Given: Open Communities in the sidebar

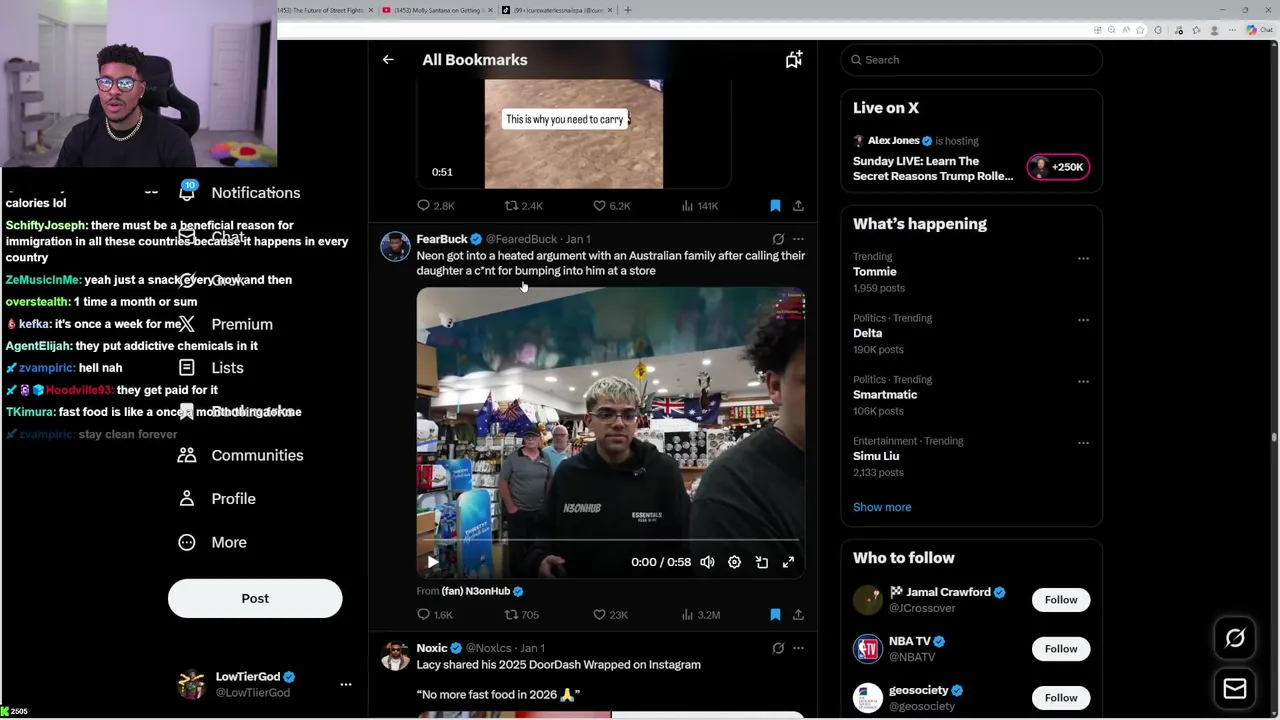Looking at the screenshot, I should tap(241, 455).
